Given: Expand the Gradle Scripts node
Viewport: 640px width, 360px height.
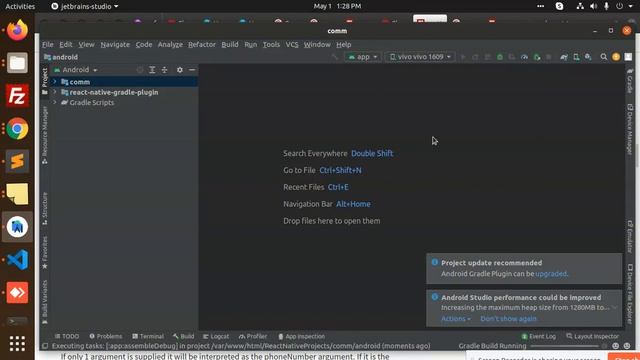Looking at the screenshot, I should (55, 102).
